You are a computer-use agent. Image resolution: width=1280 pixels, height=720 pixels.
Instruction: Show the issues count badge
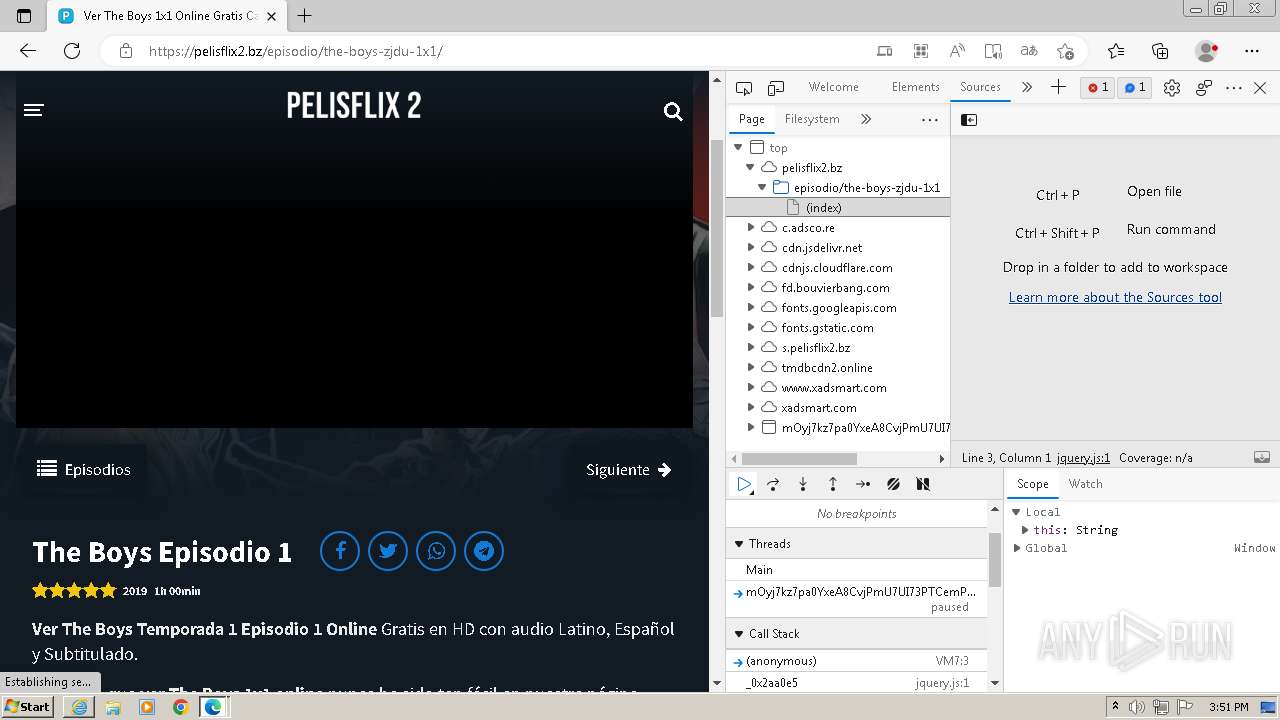[x=1135, y=87]
